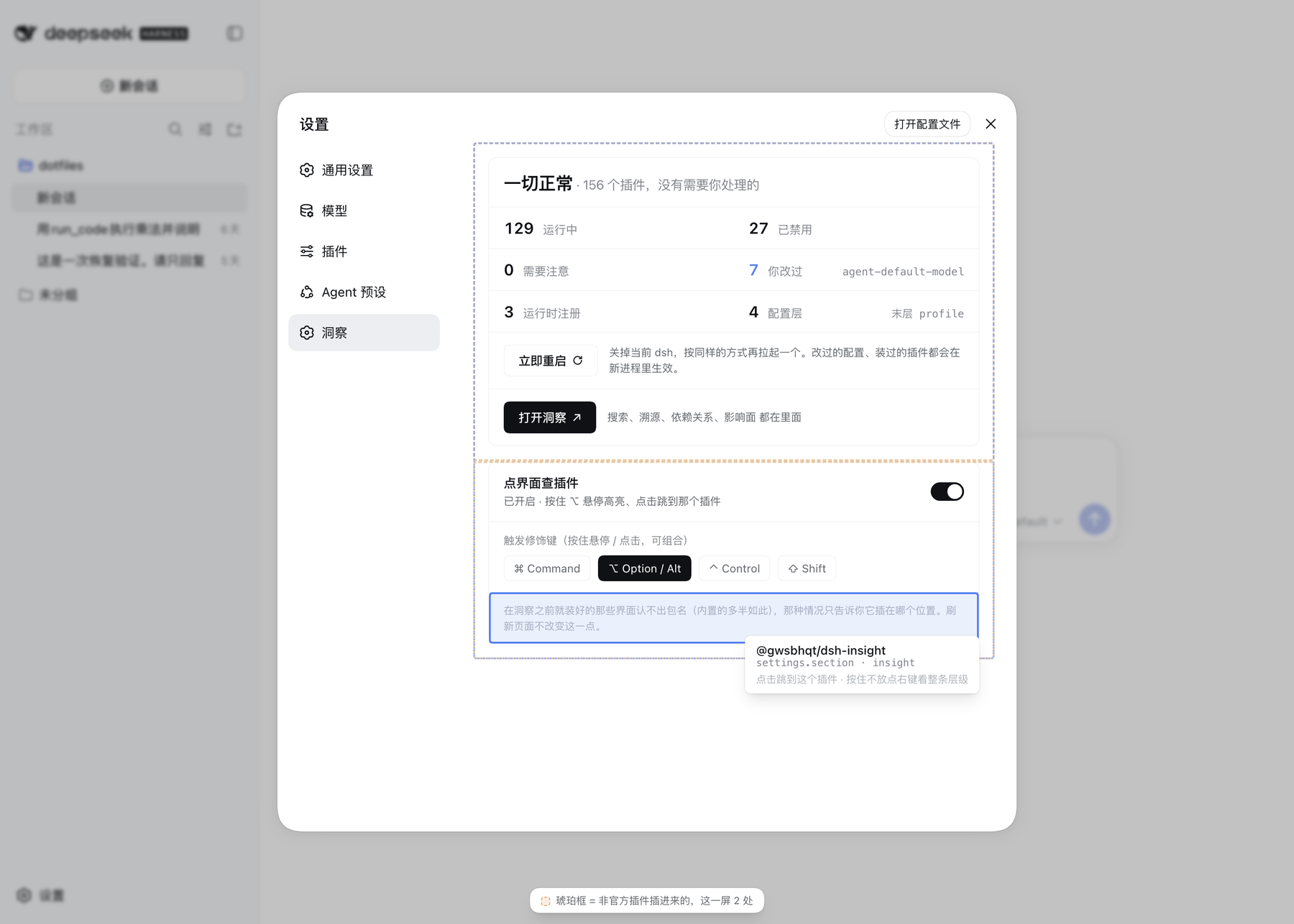Click the restart circular arrow icon
The image size is (1294, 924).
point(578,361)
